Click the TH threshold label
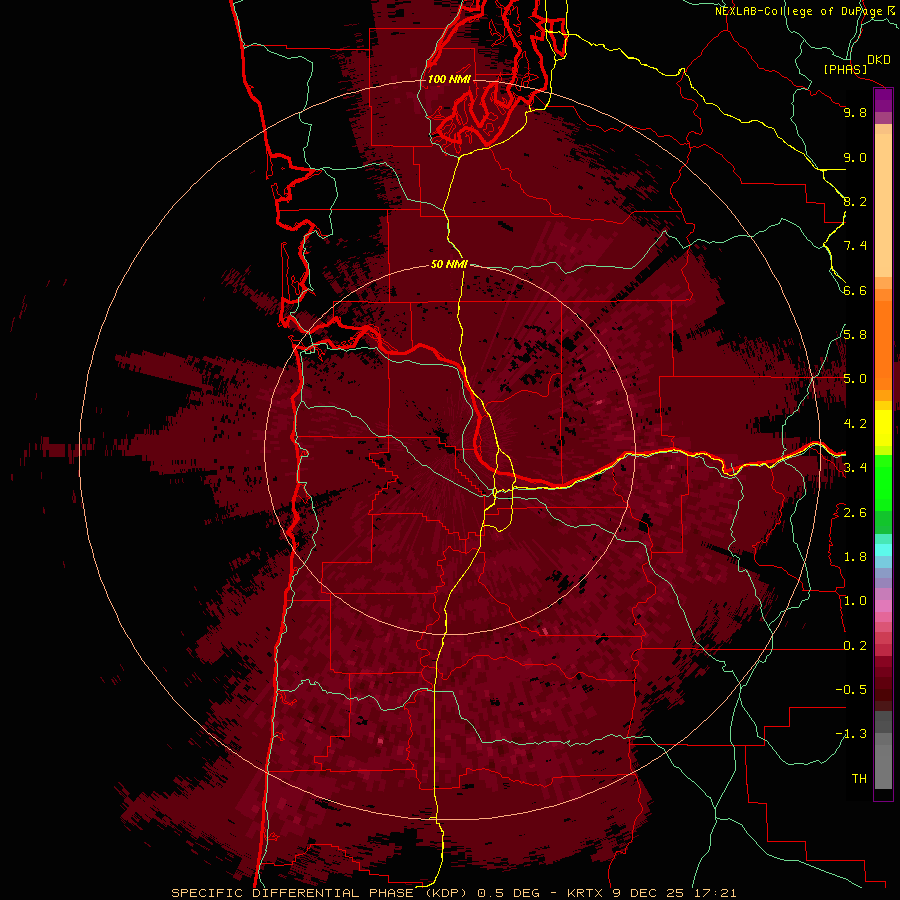 859,779
